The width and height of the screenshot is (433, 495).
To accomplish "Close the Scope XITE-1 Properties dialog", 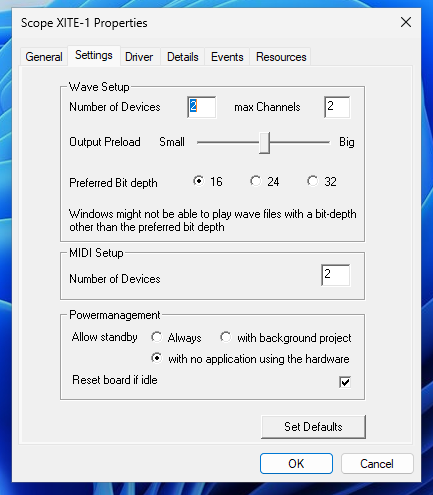I will tap(406, 22).
